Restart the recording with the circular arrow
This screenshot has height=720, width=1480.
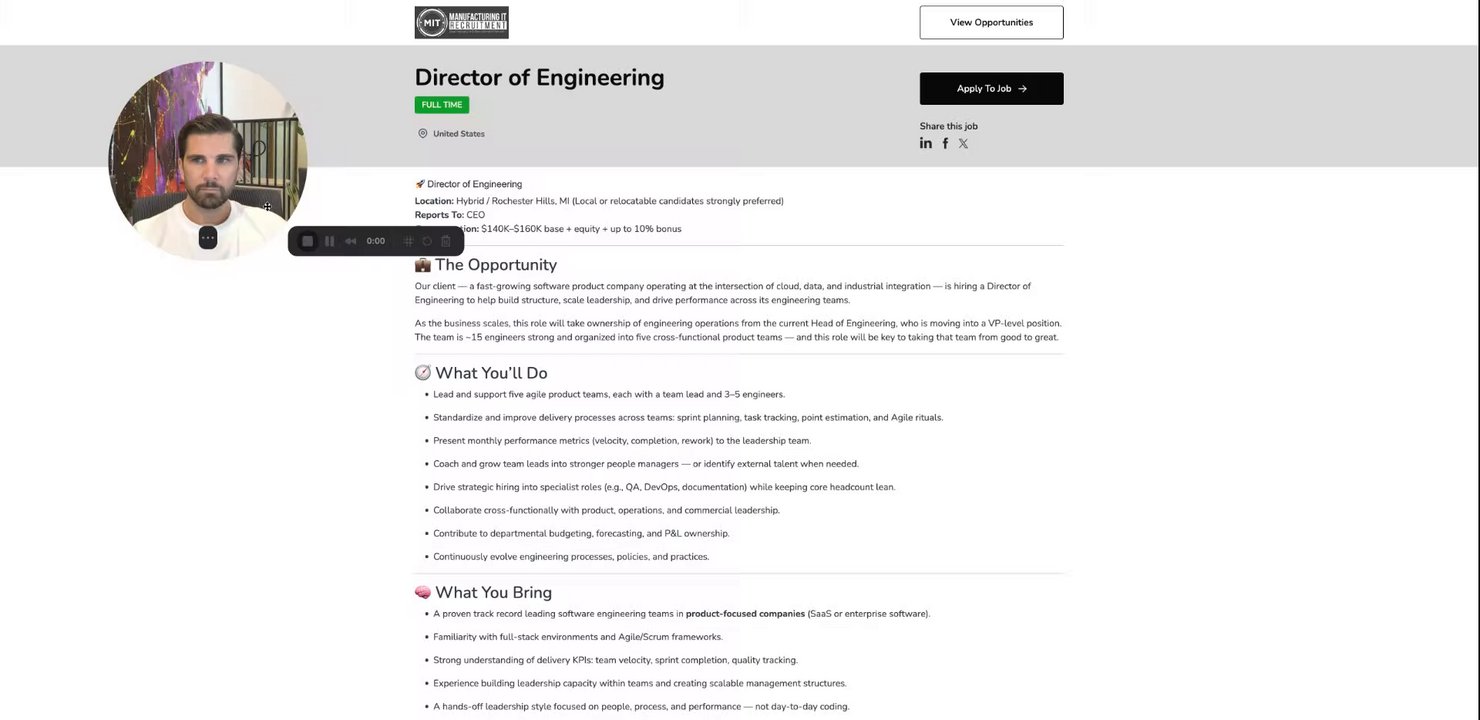click(x=427, y=241)
